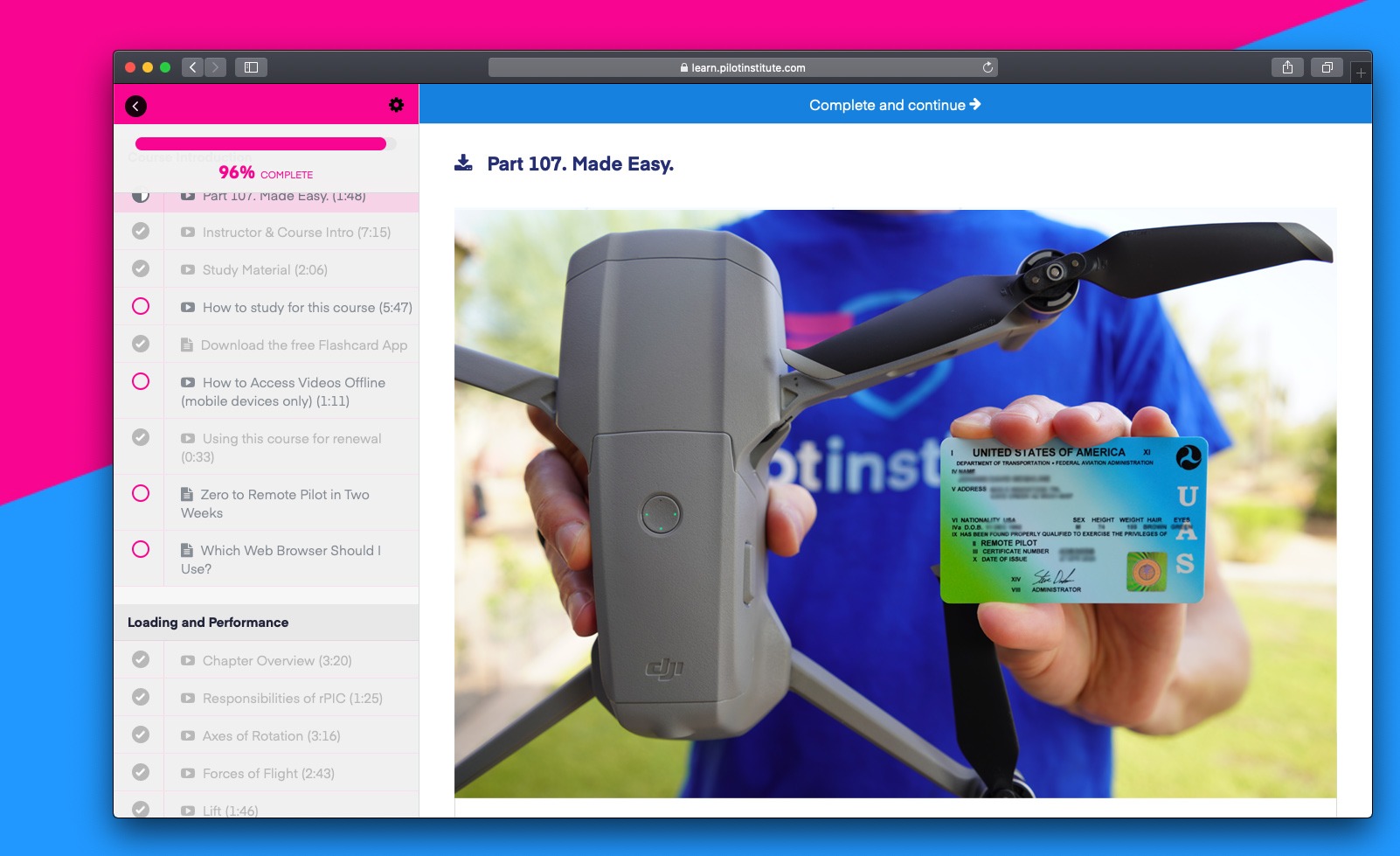Mark How to study for this course complete
Image resolution: width=1400 pixels, height=856 pixels.
click(141, 306)
